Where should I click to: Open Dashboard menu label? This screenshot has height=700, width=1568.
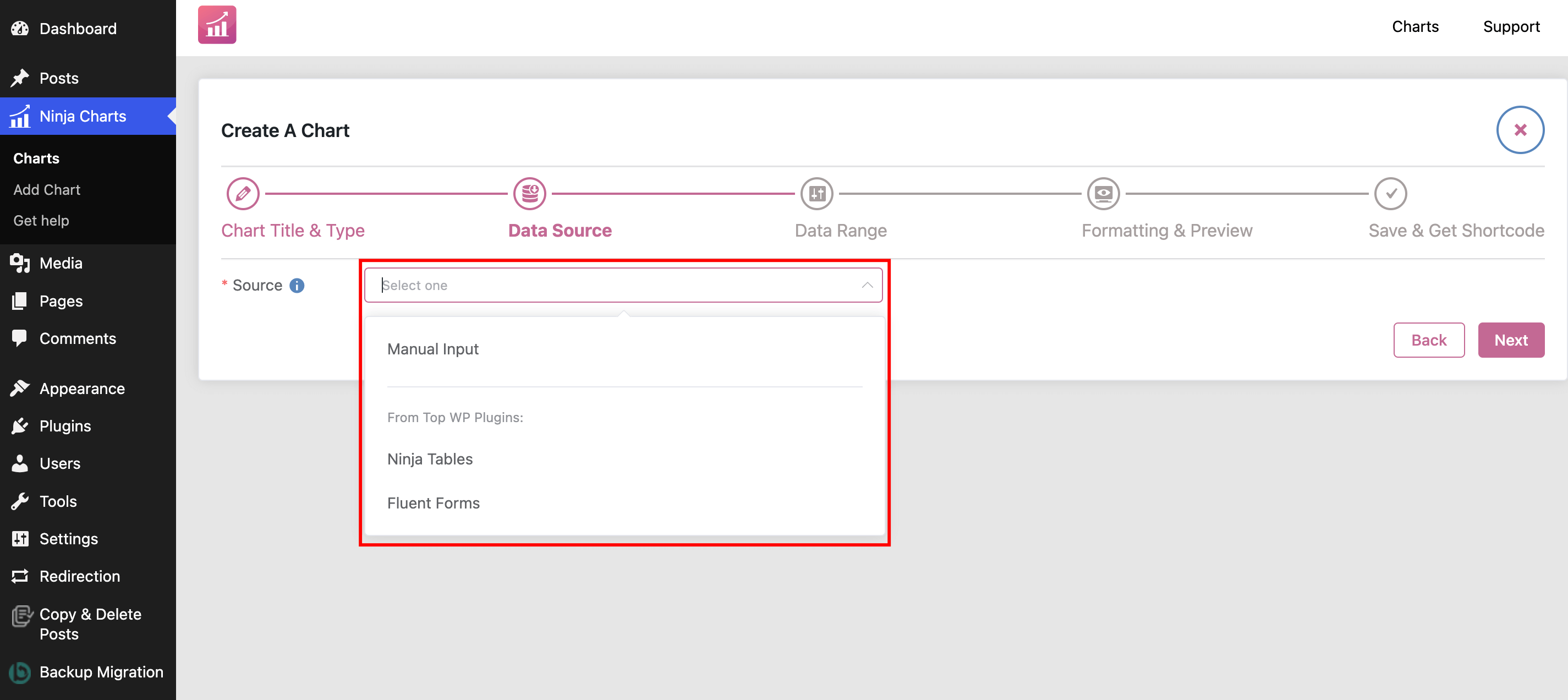click(x=78, y=29)
